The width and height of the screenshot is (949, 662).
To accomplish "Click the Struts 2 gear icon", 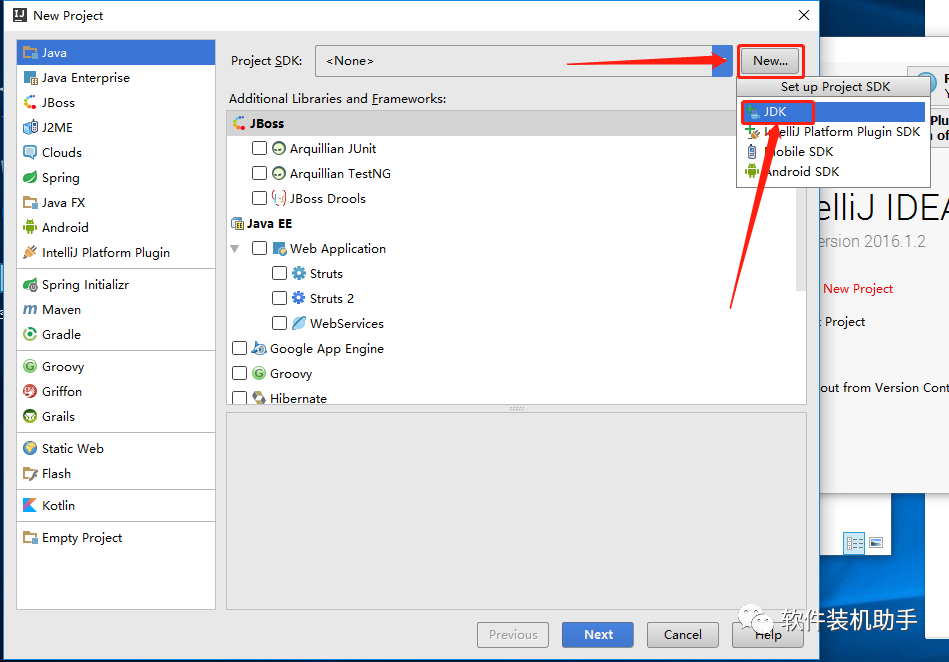I will [298, 298].
